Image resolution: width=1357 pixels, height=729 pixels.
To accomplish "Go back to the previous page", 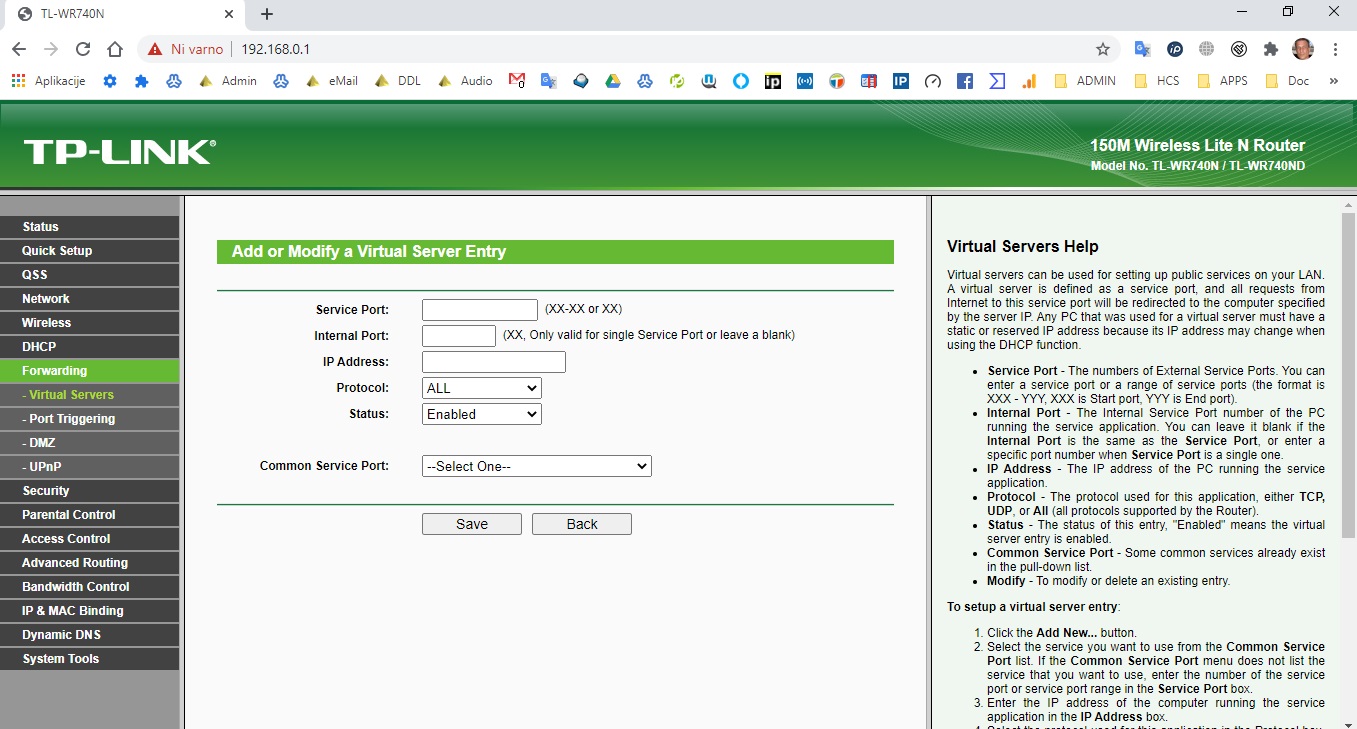I will click(20, 49).
